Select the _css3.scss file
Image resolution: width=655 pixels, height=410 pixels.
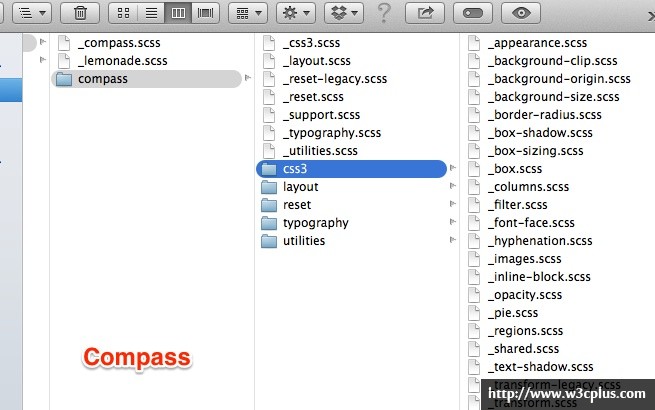(x=311, y=43)
